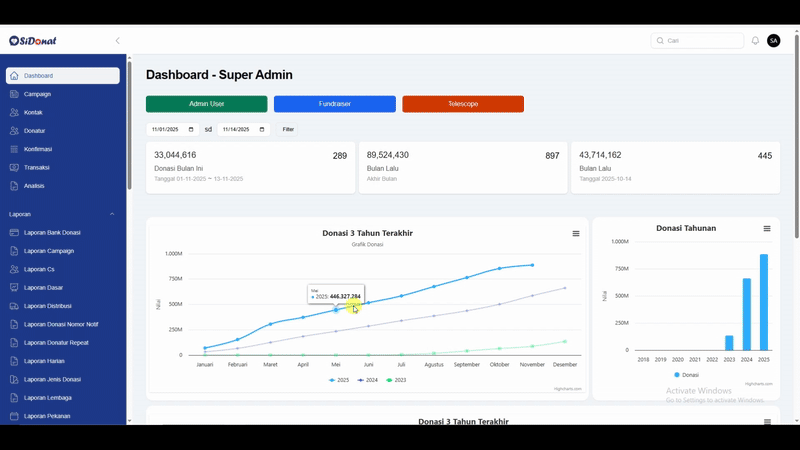Screen dimensions: 800x450
Task: Toggle the 2025 series in the legend
Action: point(339,380)
